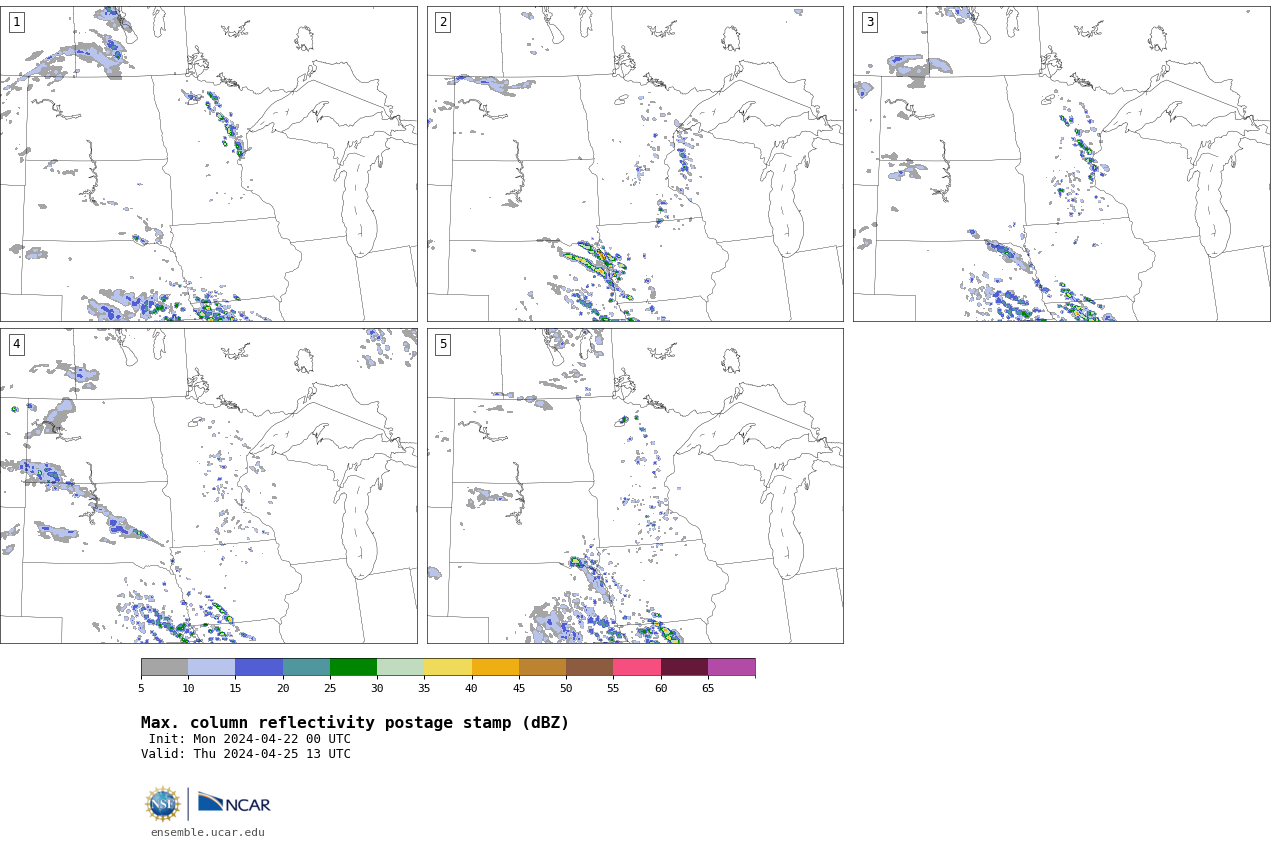Click the maroon 60-65 dBZ swatch
1280x844 pixels.
(x=684, y=667)
